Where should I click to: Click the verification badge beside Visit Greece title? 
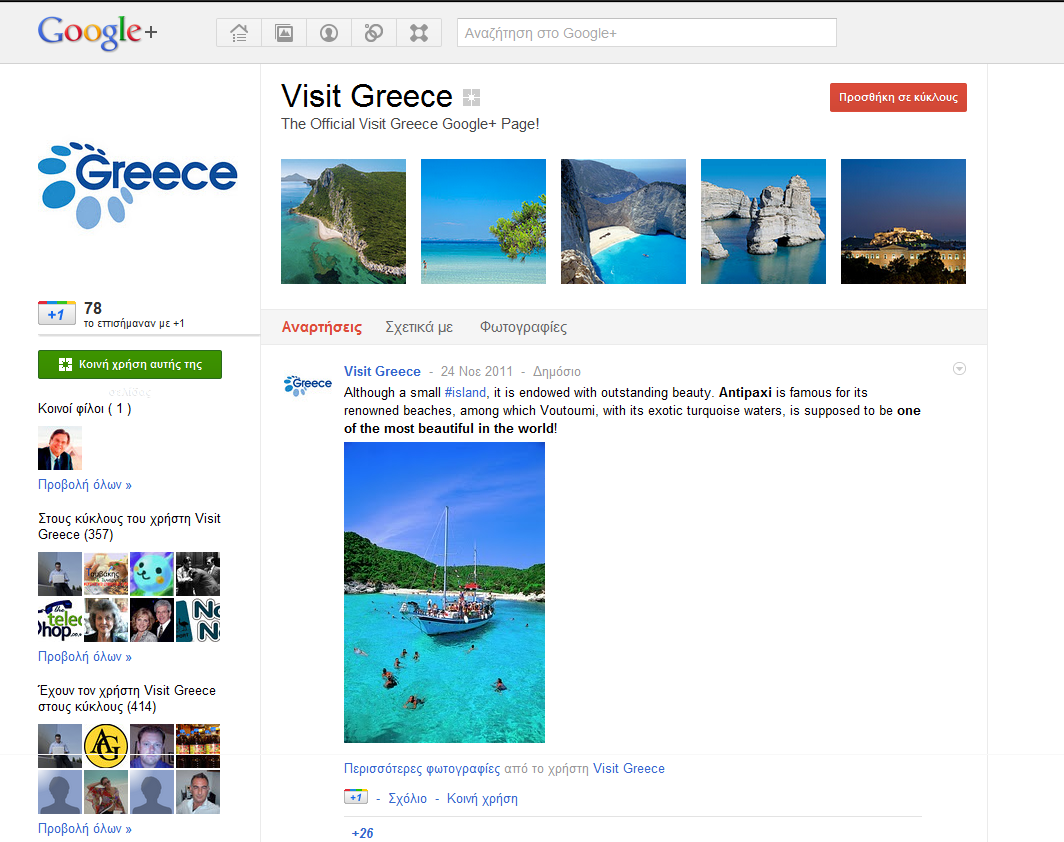pyautogui.click(x=472, y=97)
